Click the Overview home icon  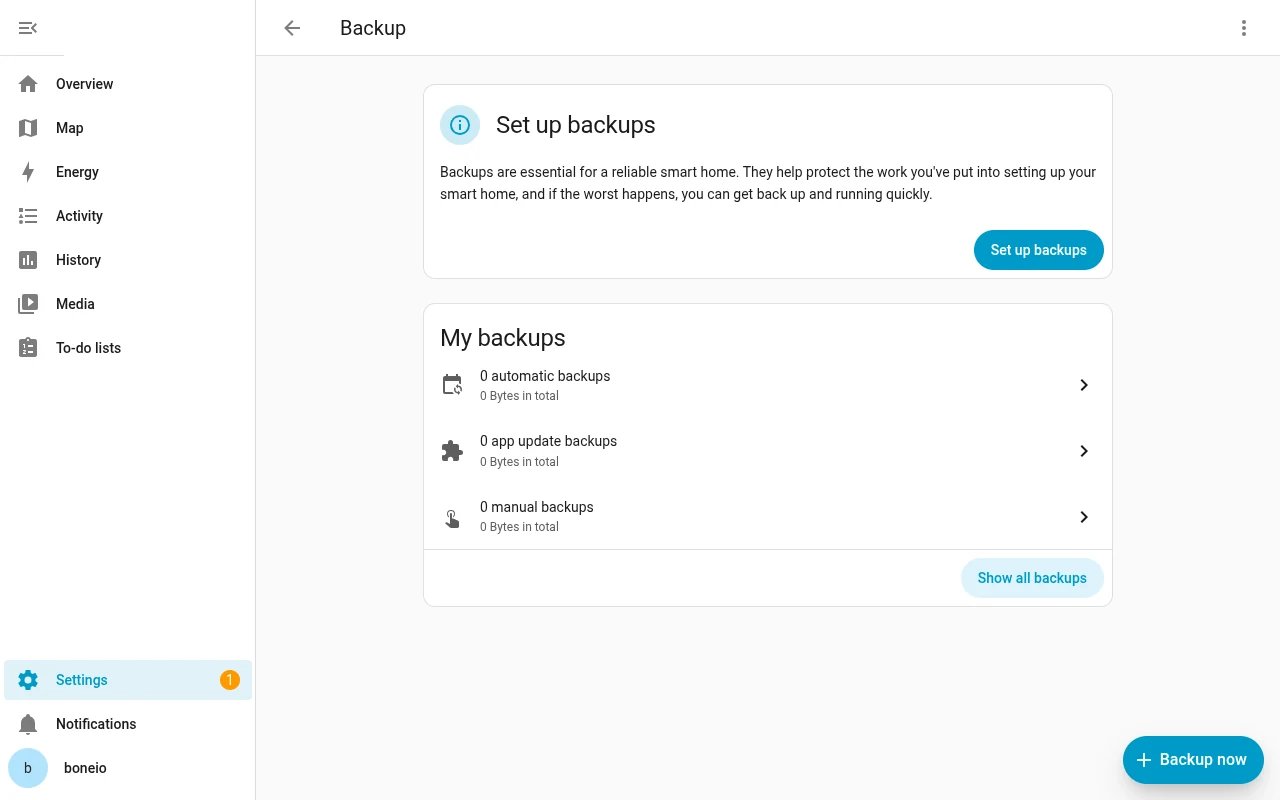[x=28, y=84]
